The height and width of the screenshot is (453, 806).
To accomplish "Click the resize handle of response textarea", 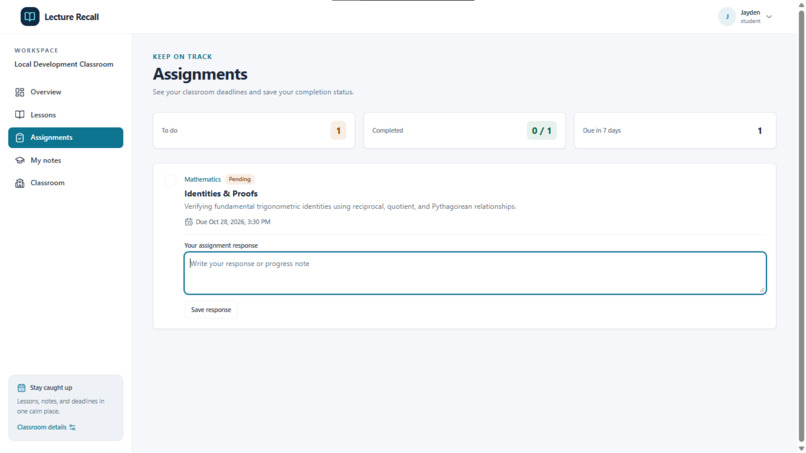I will click(x=762, y=290).
